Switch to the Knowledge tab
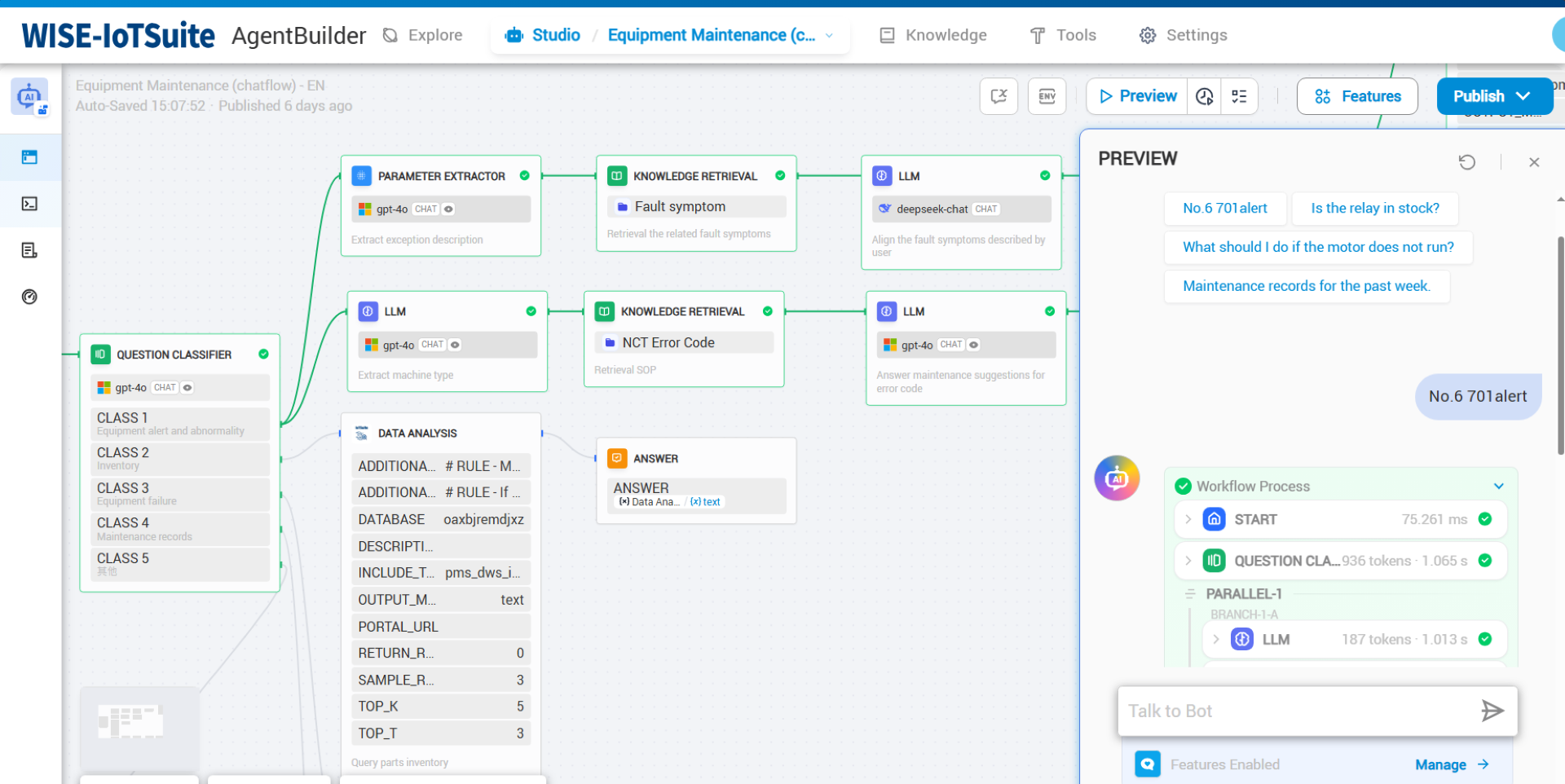This screenshot has height=784, width=1565. pos(932,35)
